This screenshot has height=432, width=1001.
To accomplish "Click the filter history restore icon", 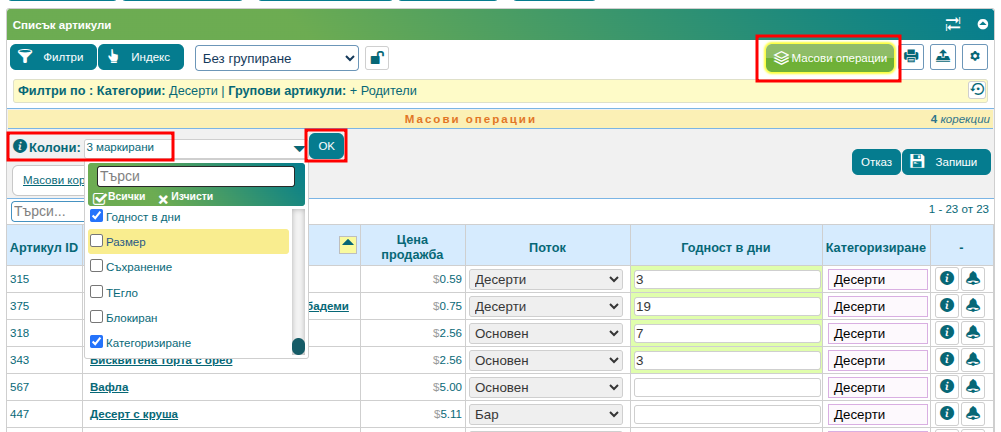I will 977,90.
